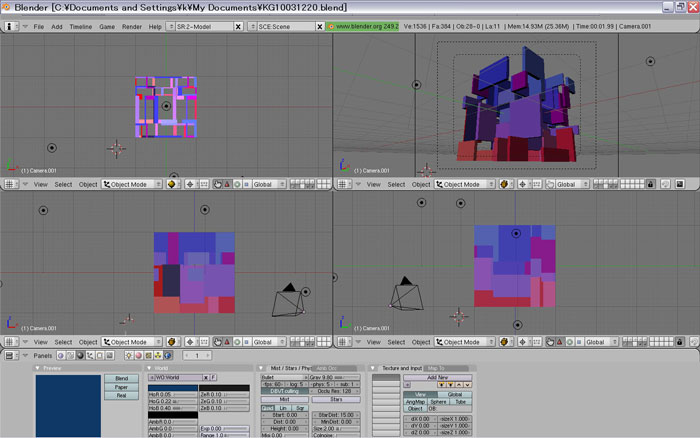Select the World buttons globe icon

168,356
